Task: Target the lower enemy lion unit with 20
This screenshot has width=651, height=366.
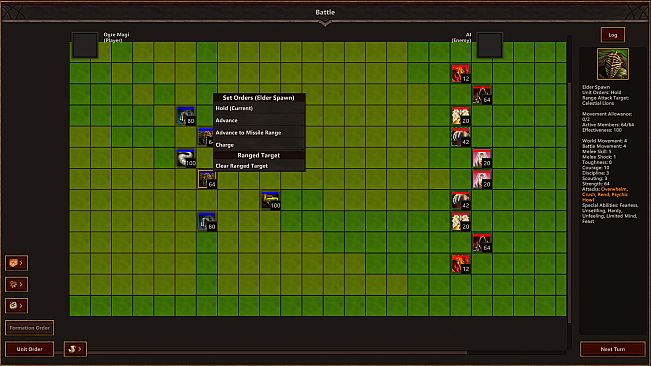Action: (x=461, y=222)
